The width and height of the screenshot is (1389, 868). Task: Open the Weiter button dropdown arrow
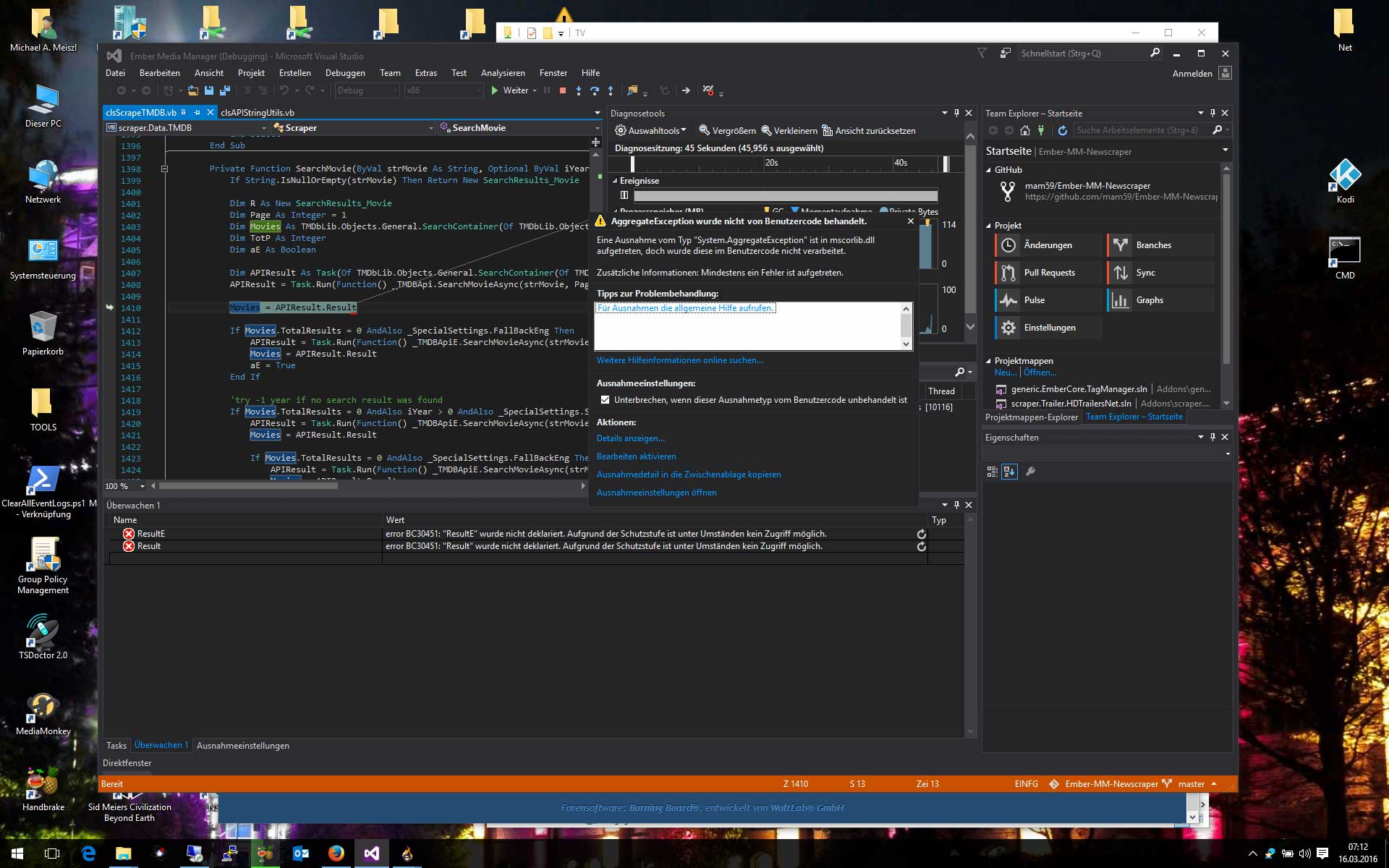tap(535, 91)
